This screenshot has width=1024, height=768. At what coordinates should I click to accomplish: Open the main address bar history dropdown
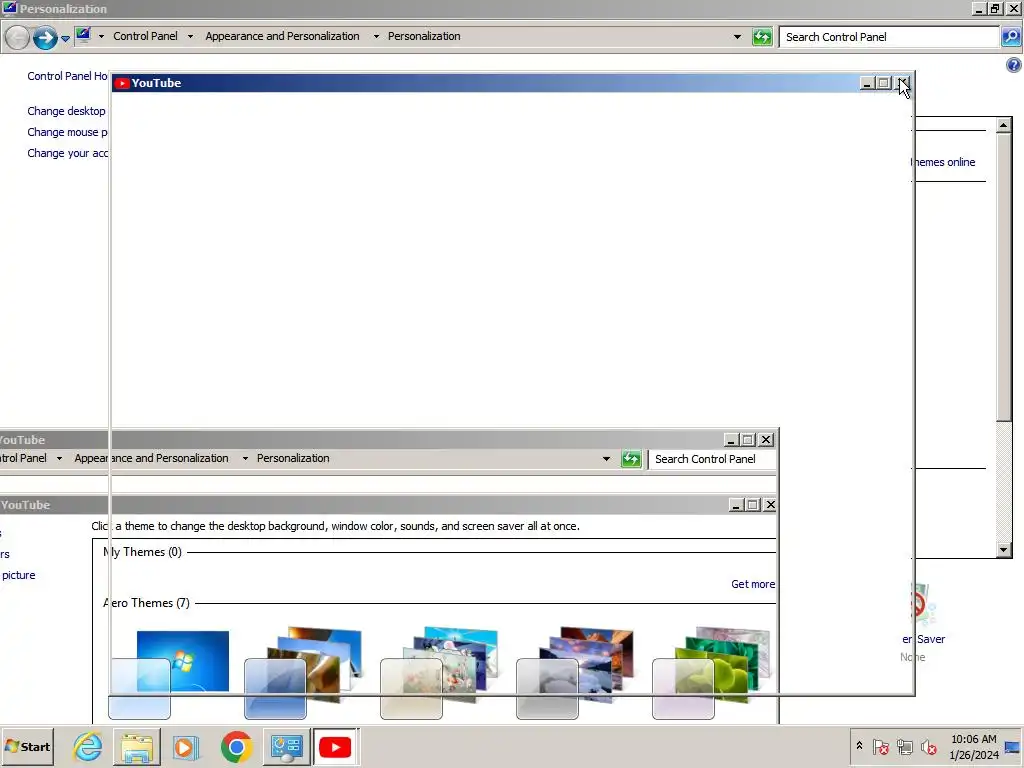737,37
